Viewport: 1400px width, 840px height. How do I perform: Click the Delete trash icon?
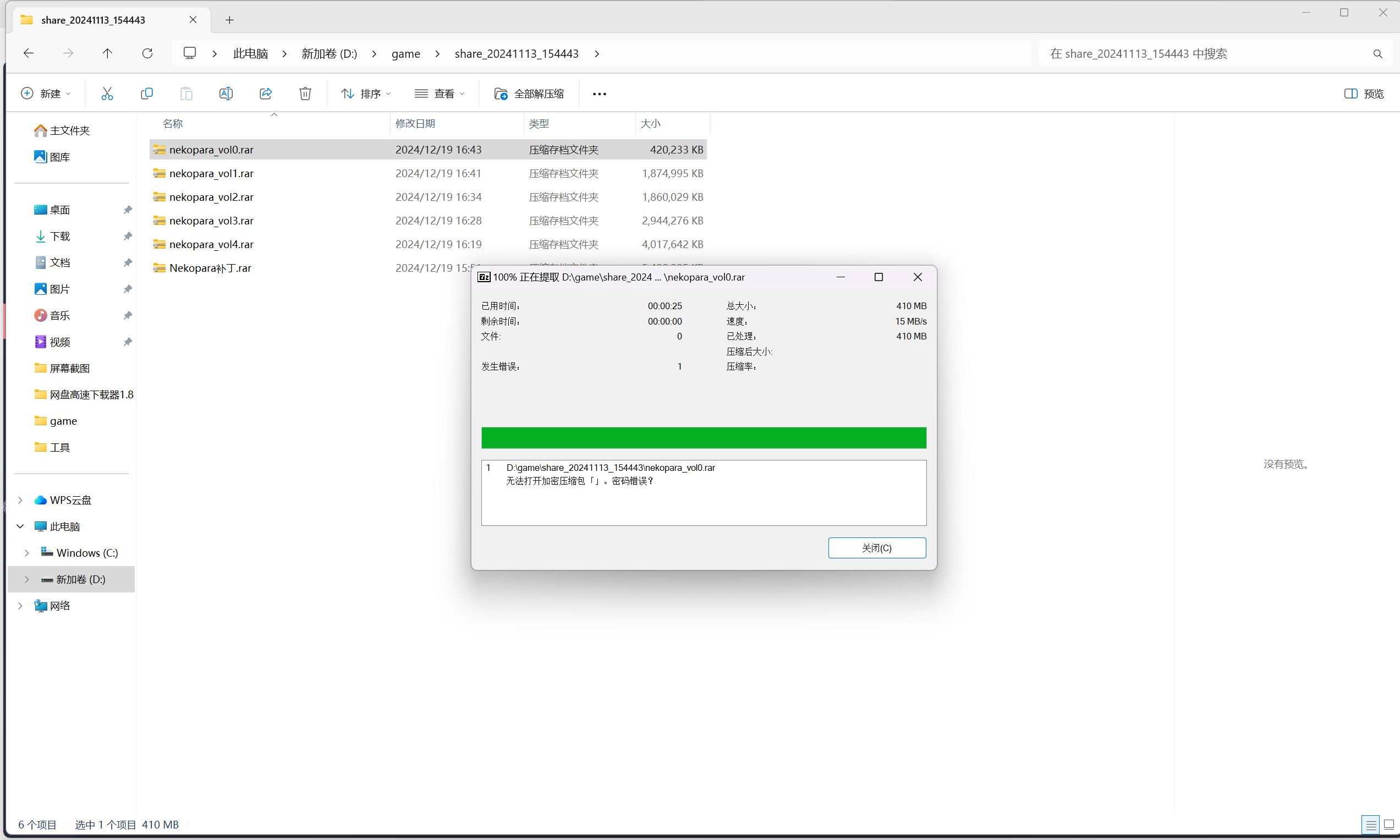point(305,94)
